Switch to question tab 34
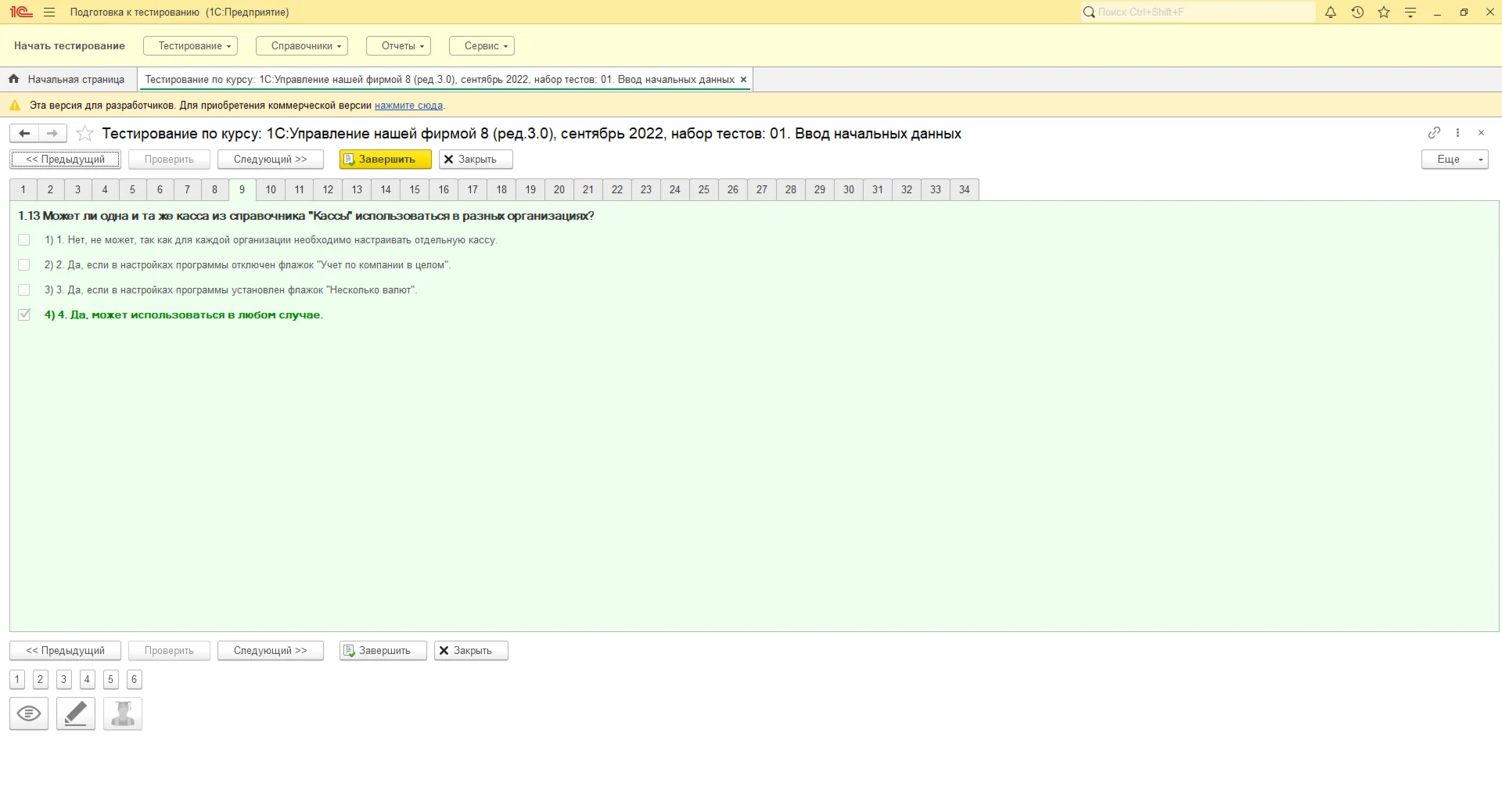 [x=965, y=189]
